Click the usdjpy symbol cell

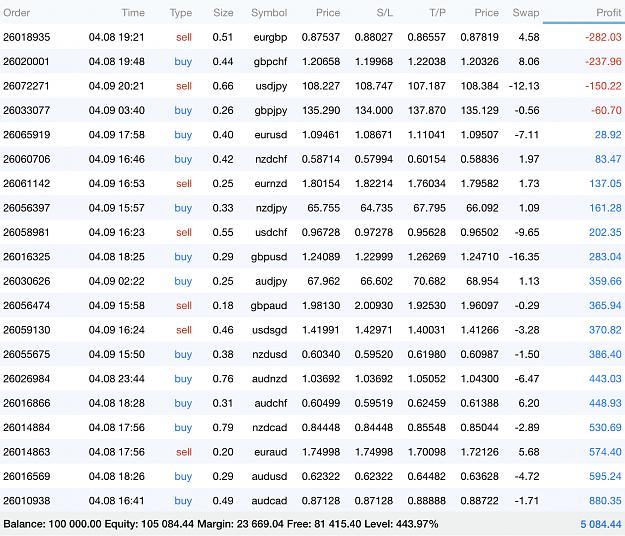coord(271,86)
